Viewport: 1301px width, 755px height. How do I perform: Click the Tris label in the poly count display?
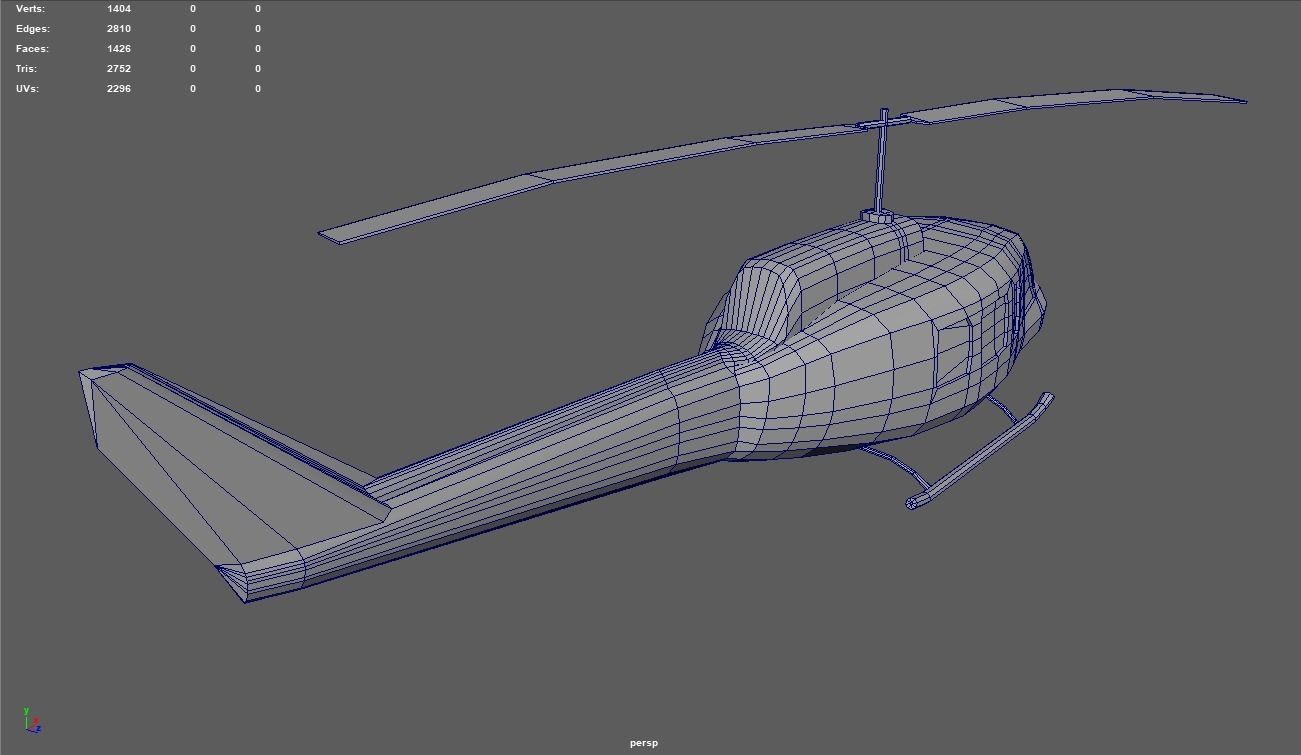(26, 69)
